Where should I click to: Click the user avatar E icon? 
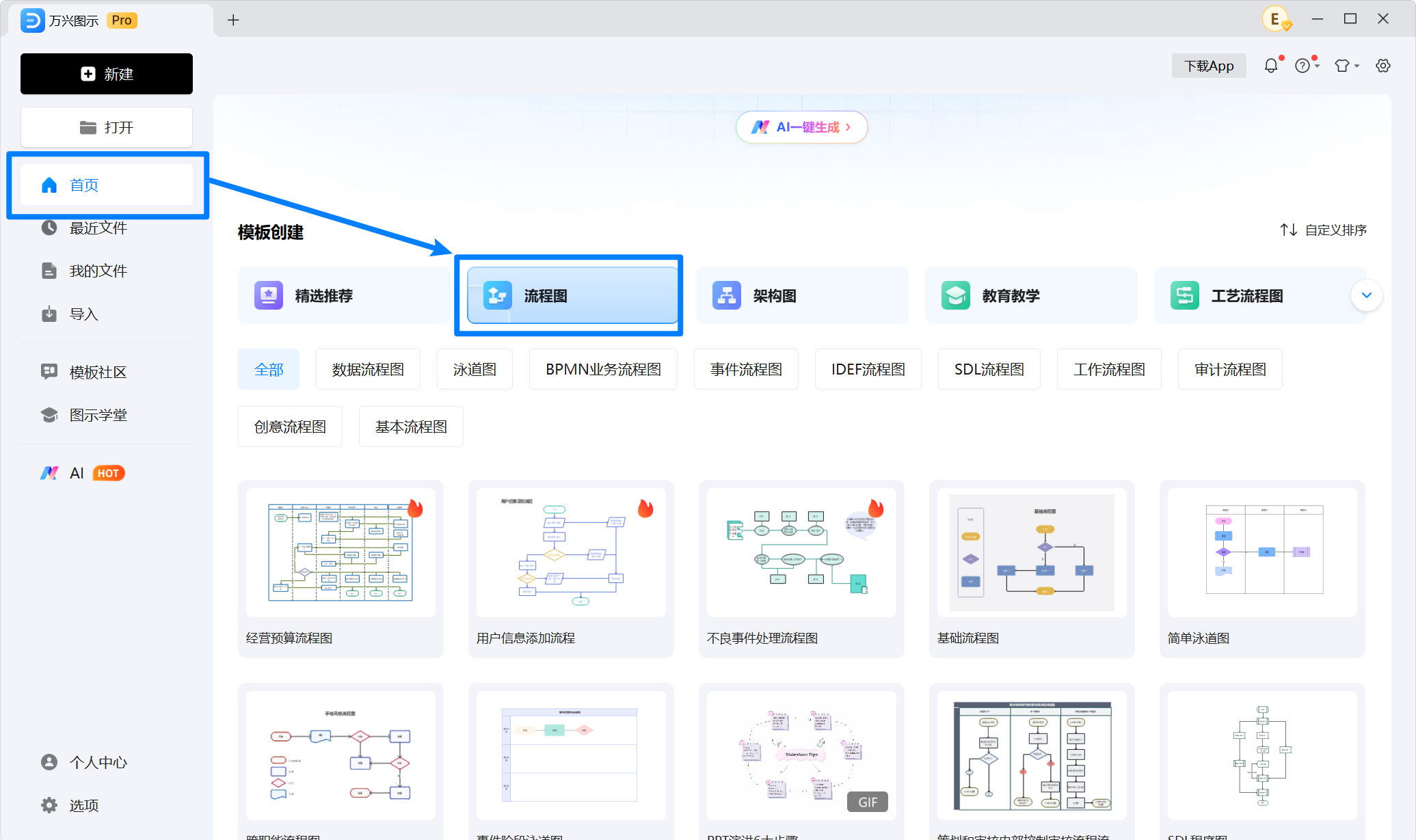(1276, 19)
